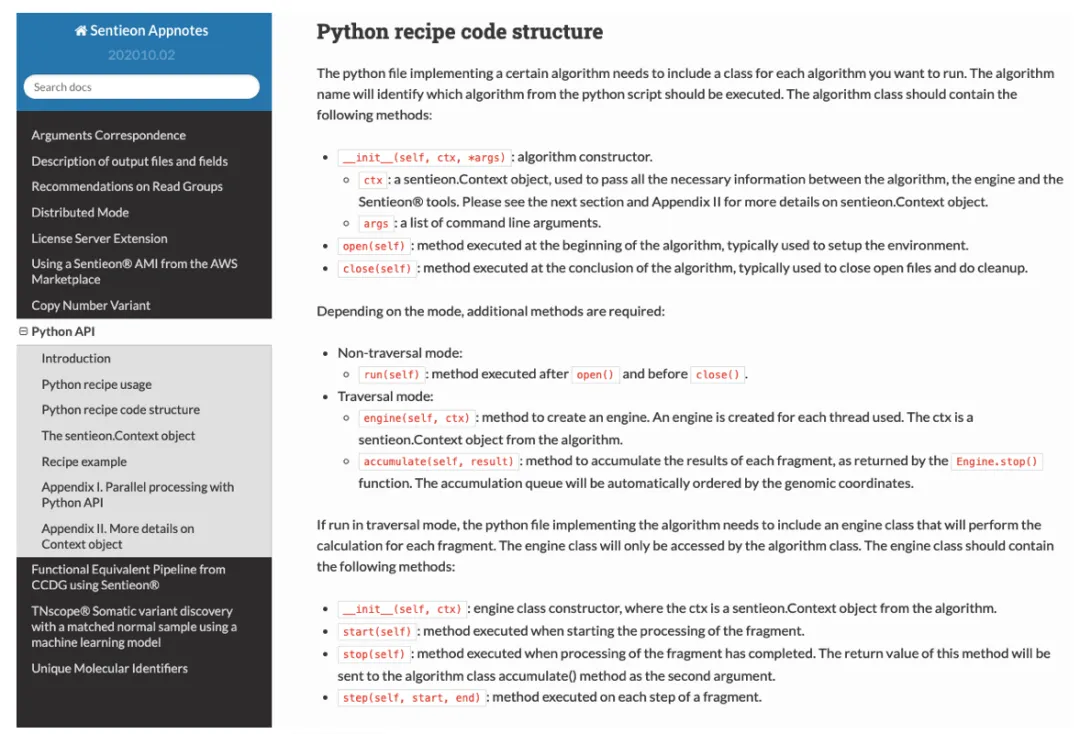Open the Recipe example subsection
The height and width of the screenshot is (734, 1080).
tap(84, 461)
